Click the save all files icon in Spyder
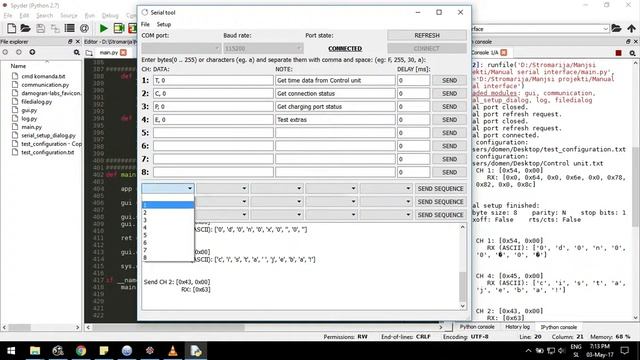 click(x=55, y=28)
